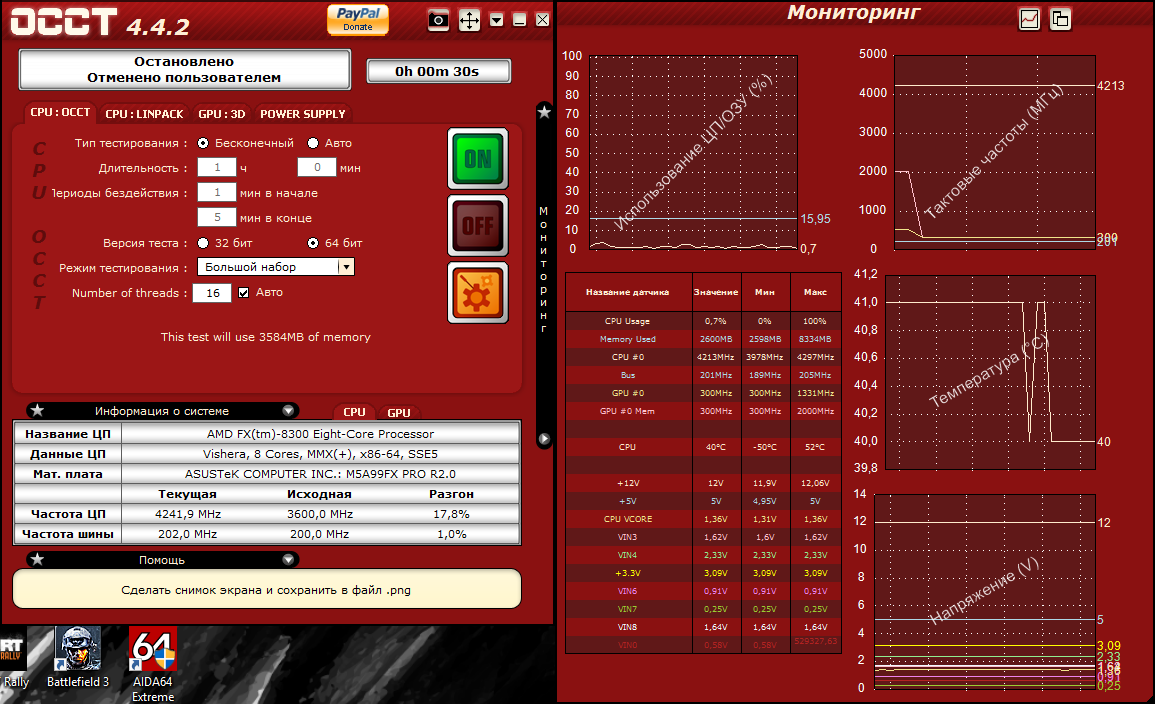The height and width of the screenshot is (704, 1155).
Task: Open the orange gear settings icon
Action: coord(478,292)
